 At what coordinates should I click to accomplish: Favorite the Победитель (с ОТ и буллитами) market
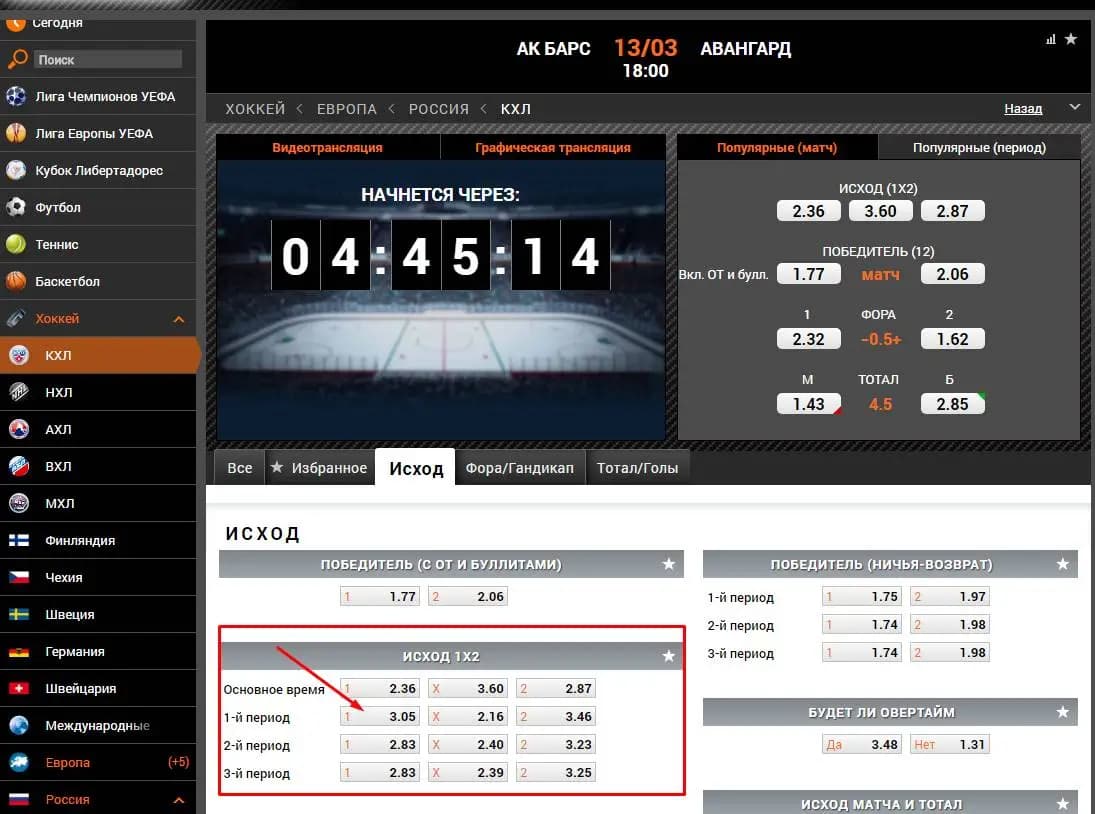(x=668, y=564)
